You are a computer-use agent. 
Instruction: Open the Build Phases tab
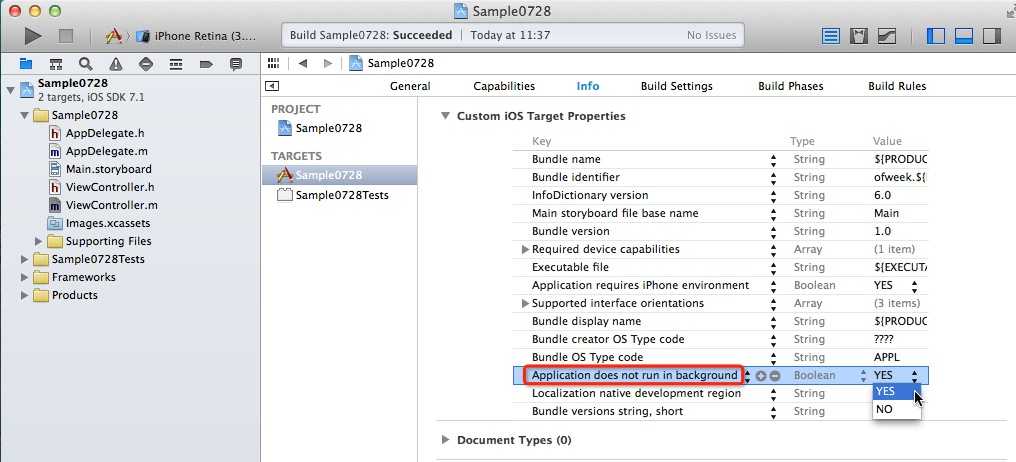click(x=791, y=86)
